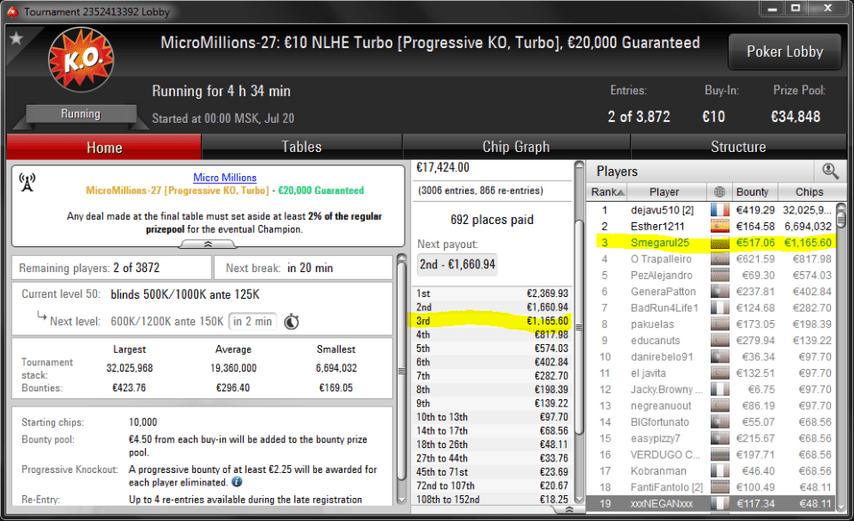Click the Remaining players 2 of 3872 field

coord(112,268)
